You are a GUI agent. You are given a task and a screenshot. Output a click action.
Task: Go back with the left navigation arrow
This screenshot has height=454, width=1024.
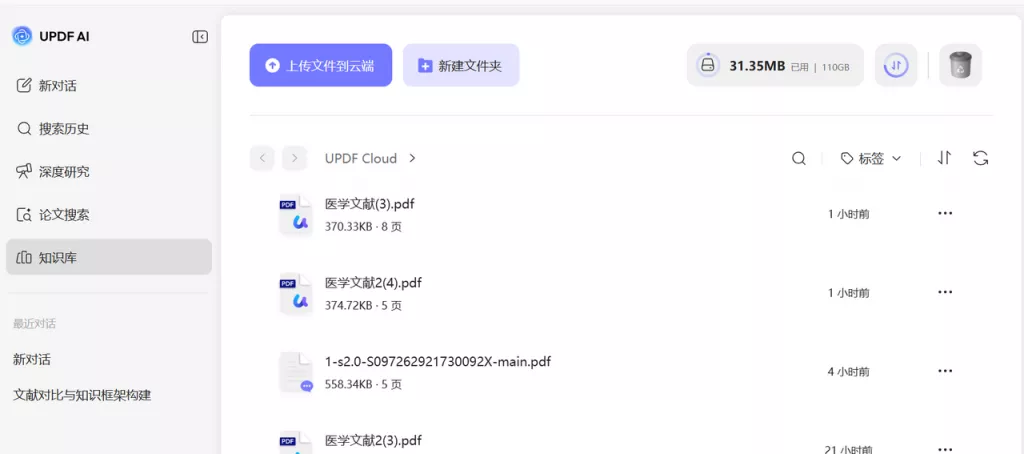(262, 158)
